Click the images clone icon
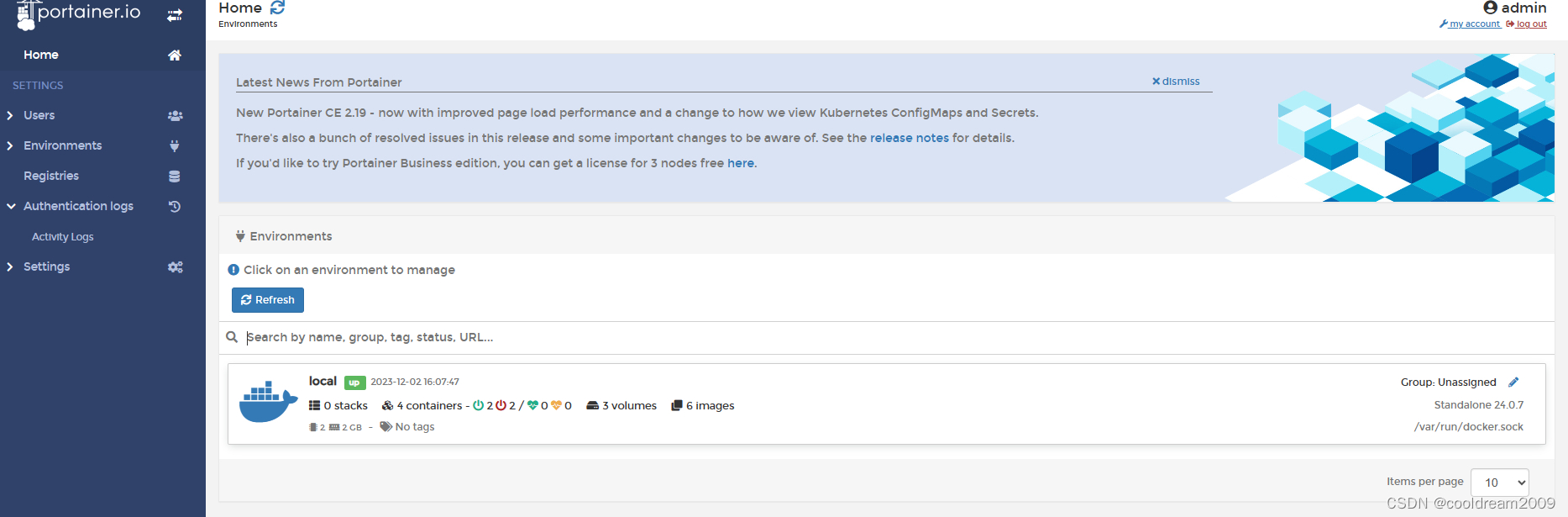 pyautogui.click(x=677, y=405)
